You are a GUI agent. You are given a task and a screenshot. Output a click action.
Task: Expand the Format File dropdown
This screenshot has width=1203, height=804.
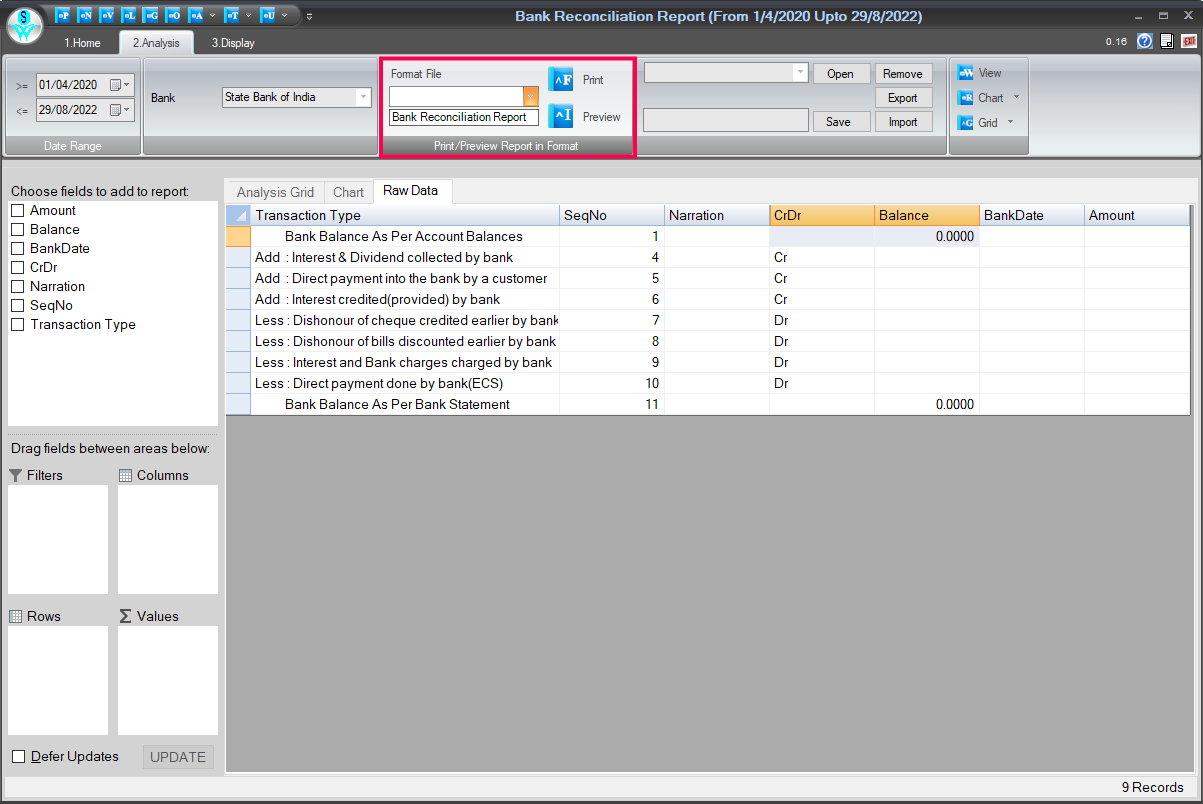(531, 96)
